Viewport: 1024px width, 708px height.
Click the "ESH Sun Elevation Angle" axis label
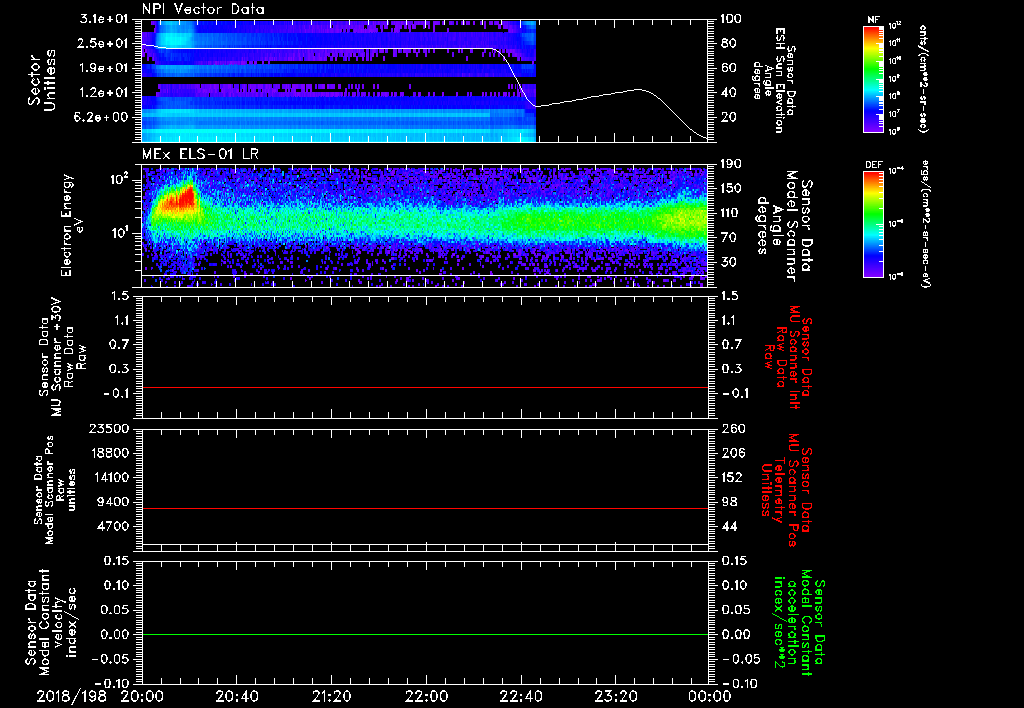(775, 80)
